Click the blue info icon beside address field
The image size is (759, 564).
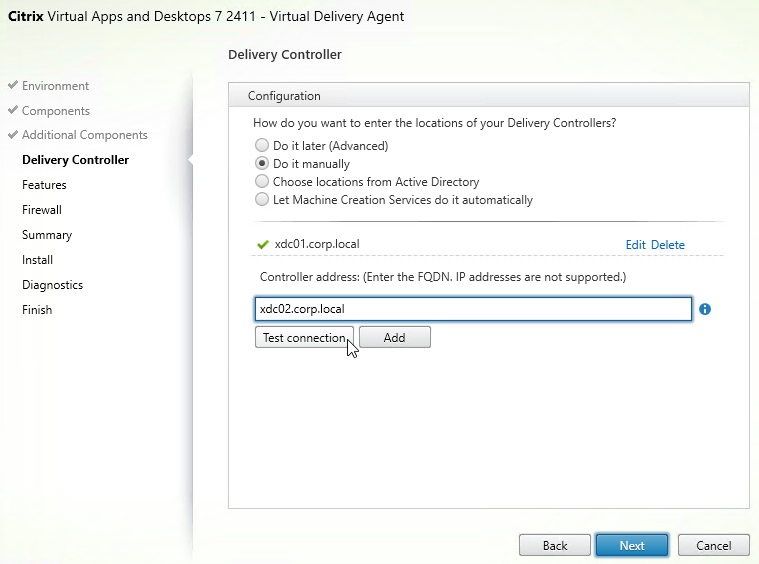[x=705, y=309]
